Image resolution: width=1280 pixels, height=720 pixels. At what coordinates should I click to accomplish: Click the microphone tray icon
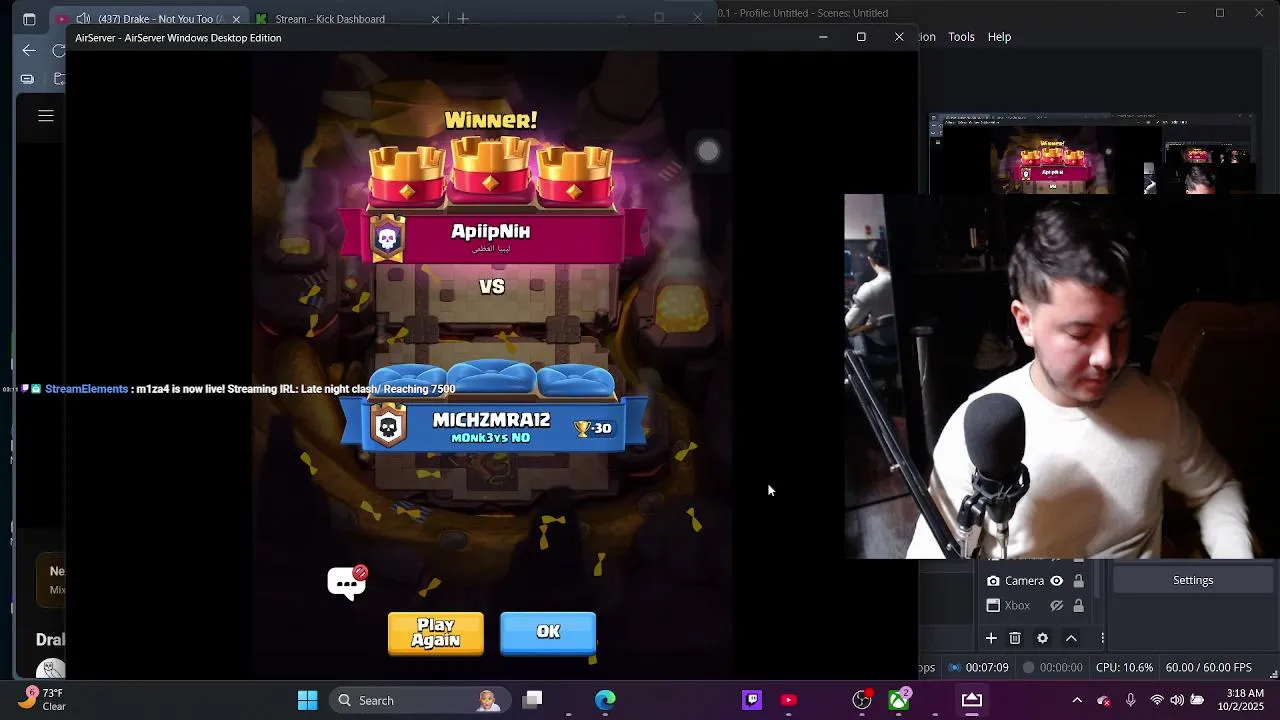1130,700
